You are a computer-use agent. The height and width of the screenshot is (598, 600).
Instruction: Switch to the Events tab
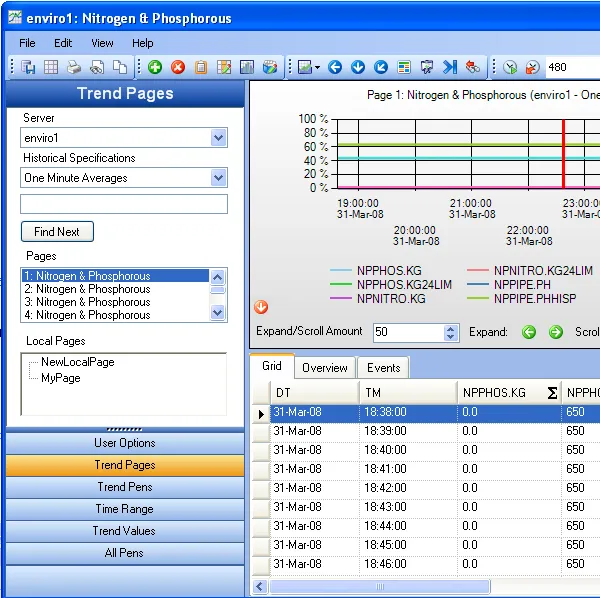point(383,367)
